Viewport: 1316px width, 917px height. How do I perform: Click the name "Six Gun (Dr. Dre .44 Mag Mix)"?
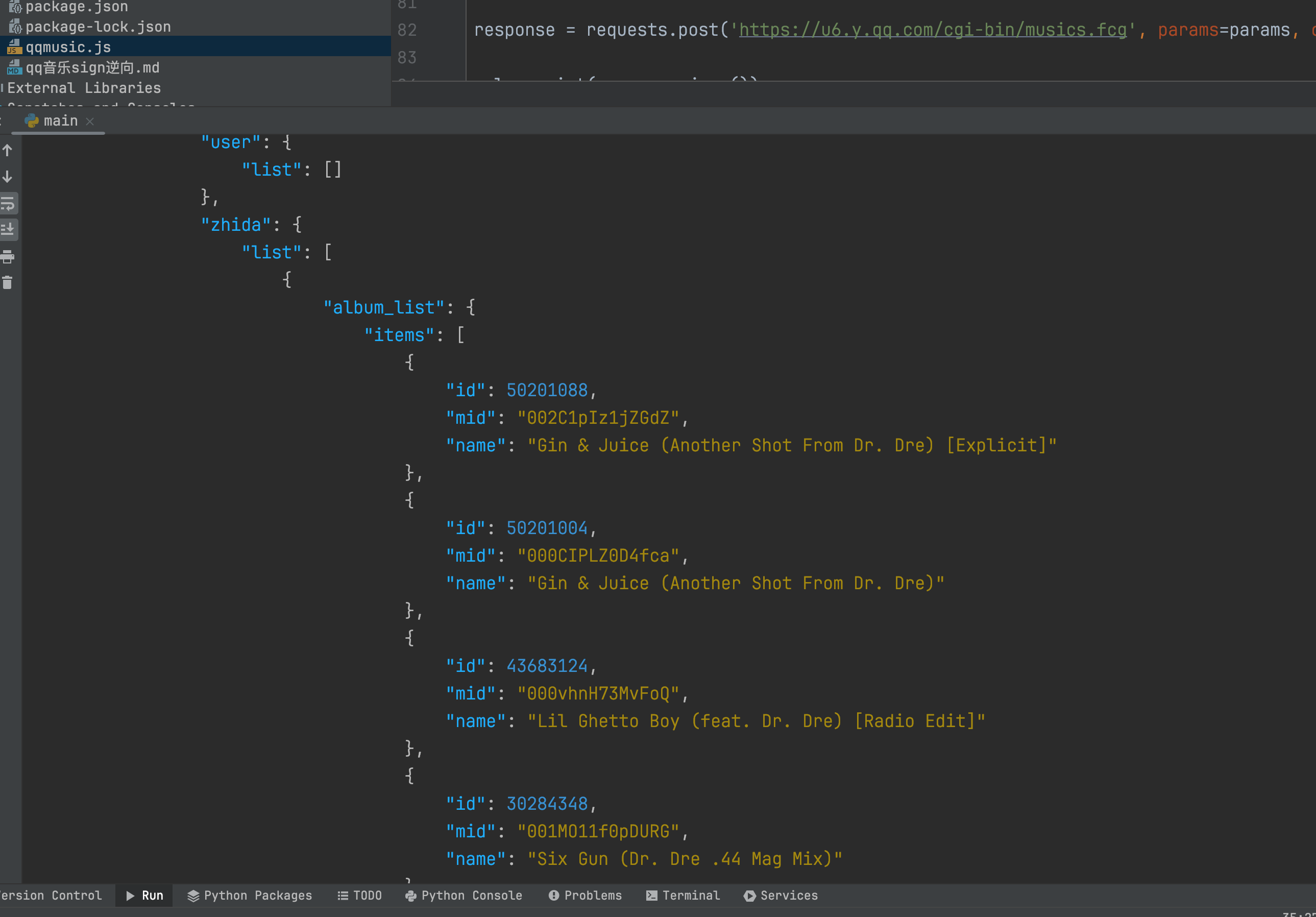pos(685,859)
